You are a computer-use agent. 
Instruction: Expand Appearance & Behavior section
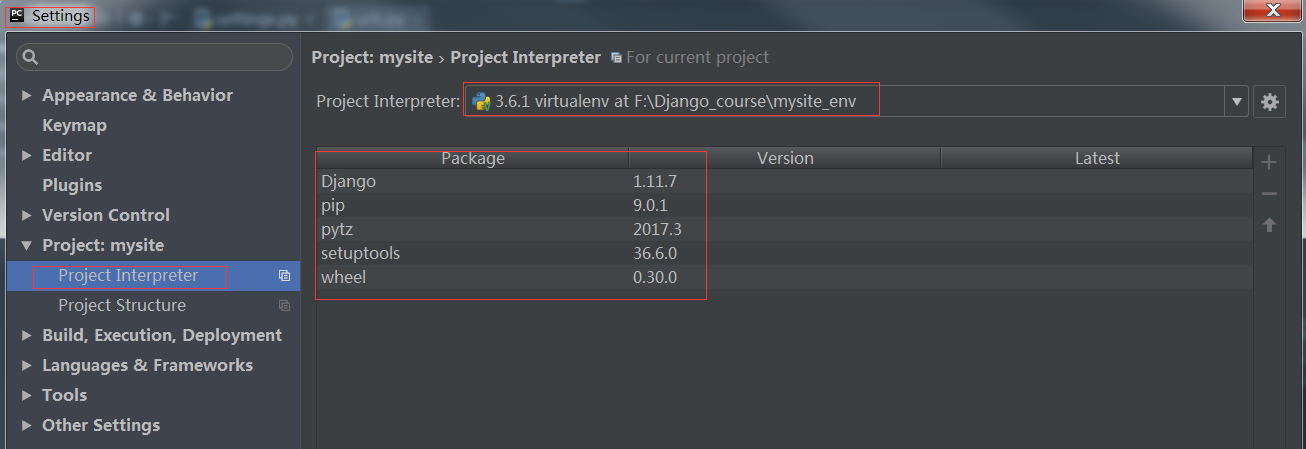(26, 96)
